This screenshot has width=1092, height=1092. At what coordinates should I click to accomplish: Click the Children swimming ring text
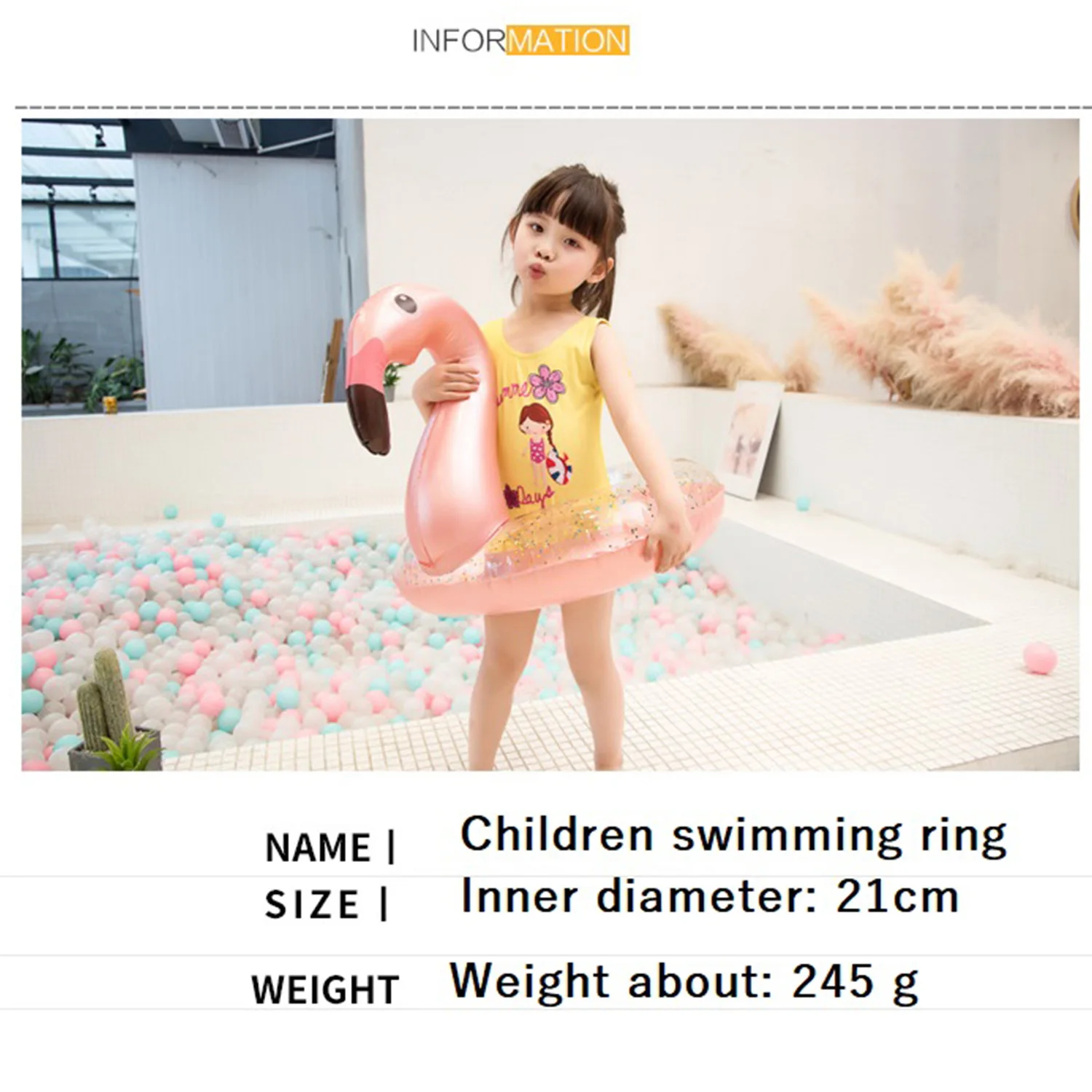click(x=733, y=835)
